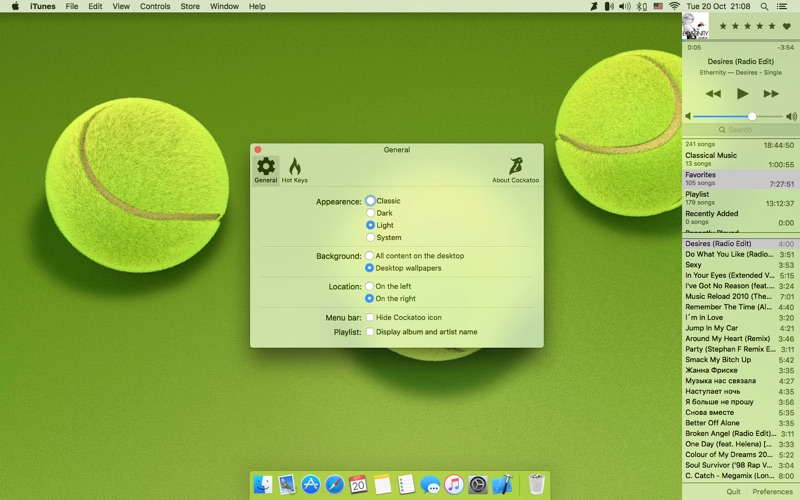Open Messages from the Dock
Image resolution: width=800 pixels, height=500 pixels.
[430, 484]
